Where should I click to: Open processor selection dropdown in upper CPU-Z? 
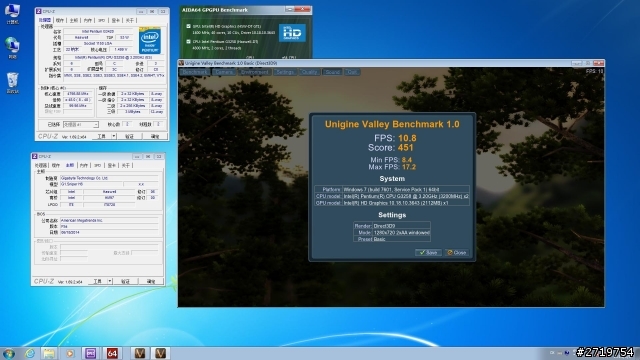tap(80, 124)
